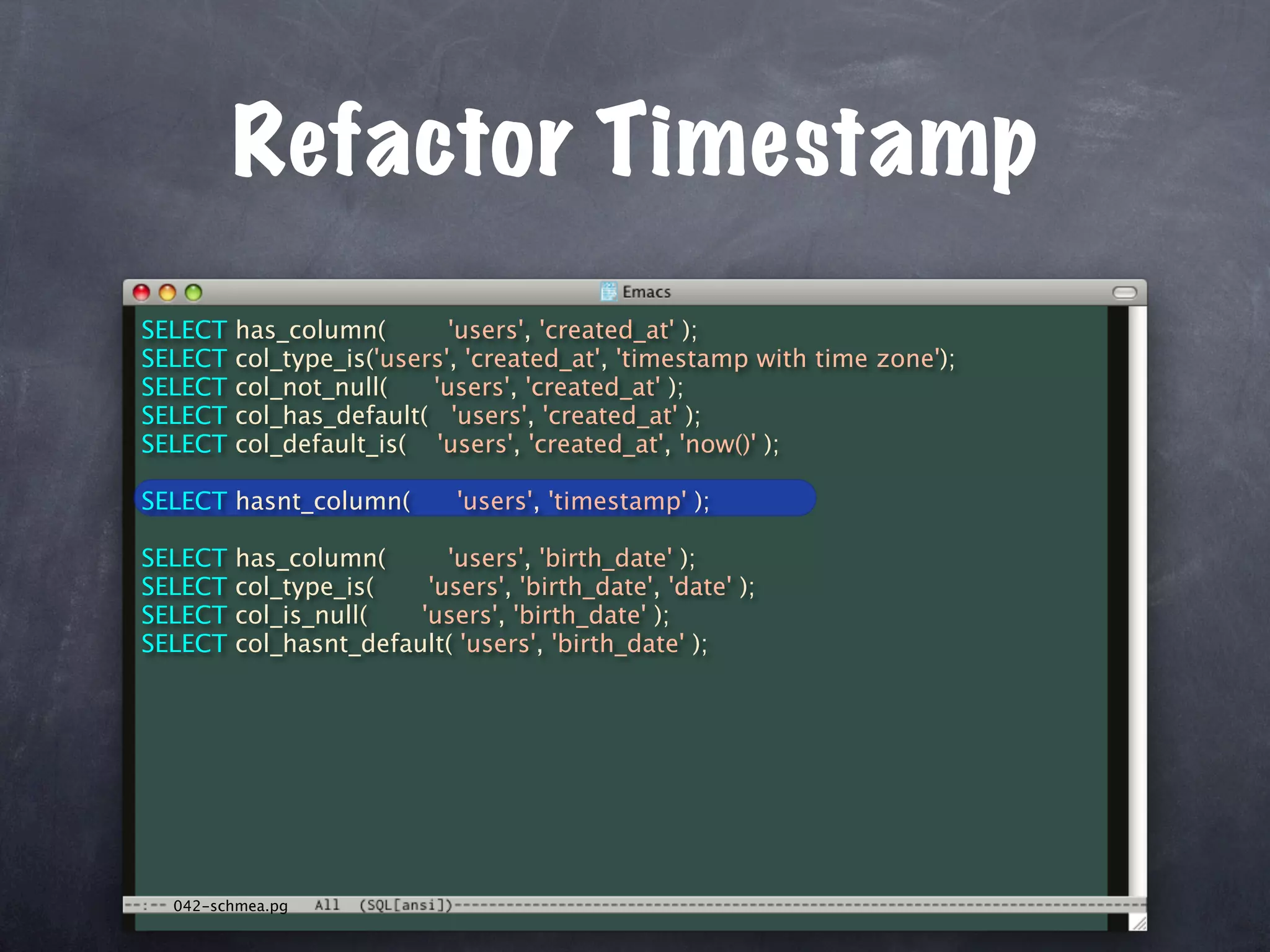The width and height of the screenshot is (1270, 952).
Task: Click on col_not_null( function name
Action: 312,387
